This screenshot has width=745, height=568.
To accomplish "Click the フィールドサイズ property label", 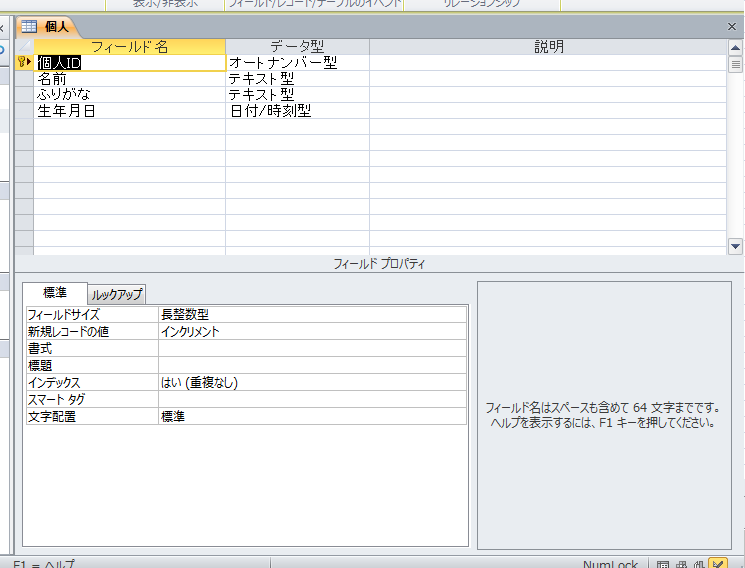I will (92, 315).
